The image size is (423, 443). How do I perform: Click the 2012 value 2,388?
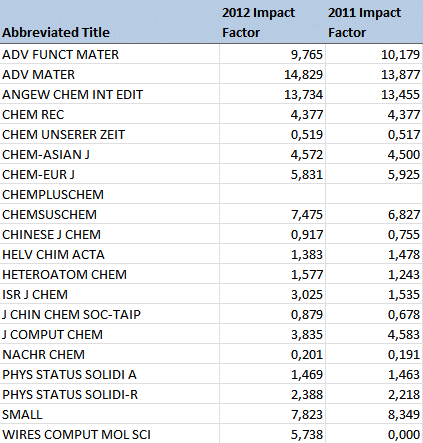point(307,395)
